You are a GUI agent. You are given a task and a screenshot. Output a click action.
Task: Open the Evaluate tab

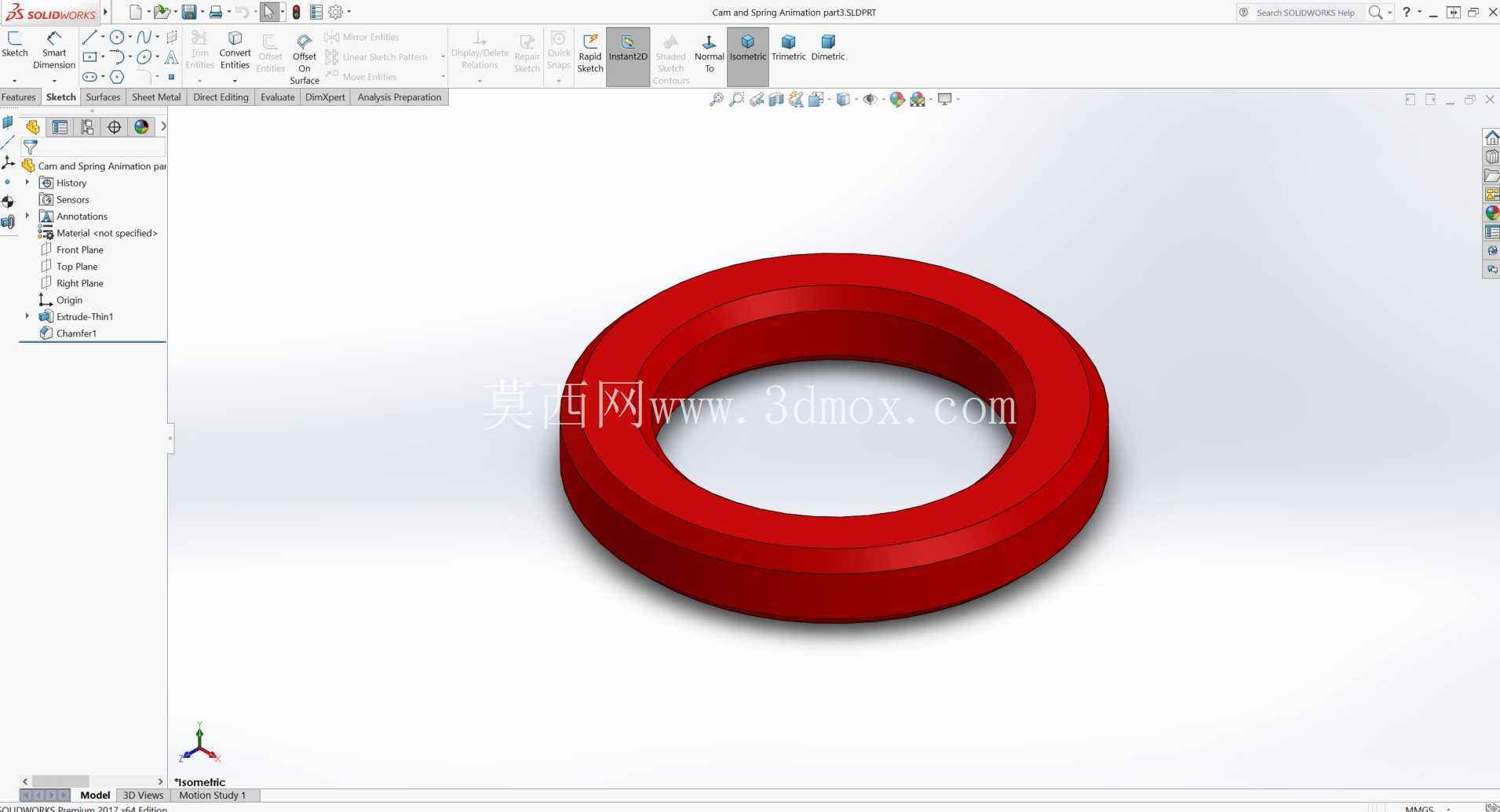pyautogui.click(x=278, y=97)
